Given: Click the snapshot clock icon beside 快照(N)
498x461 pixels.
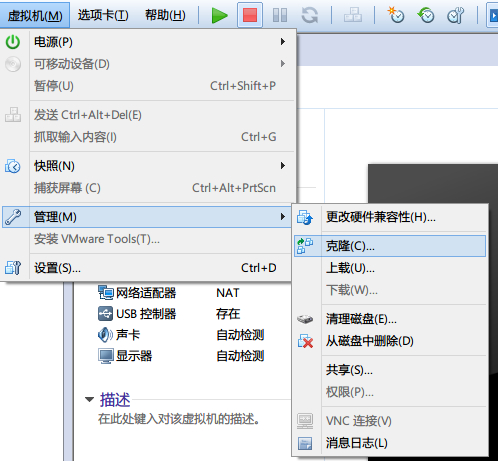Looking at the screenshot, I should (x=13, y=166).
